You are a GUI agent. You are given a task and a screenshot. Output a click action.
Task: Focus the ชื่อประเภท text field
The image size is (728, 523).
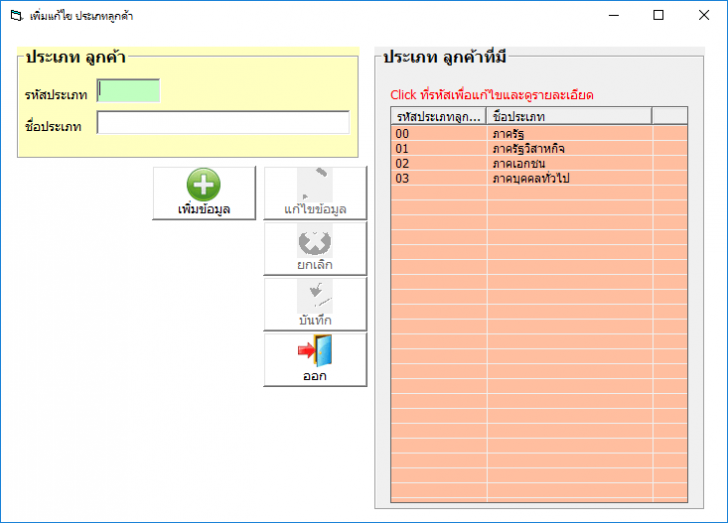(223, 122)
